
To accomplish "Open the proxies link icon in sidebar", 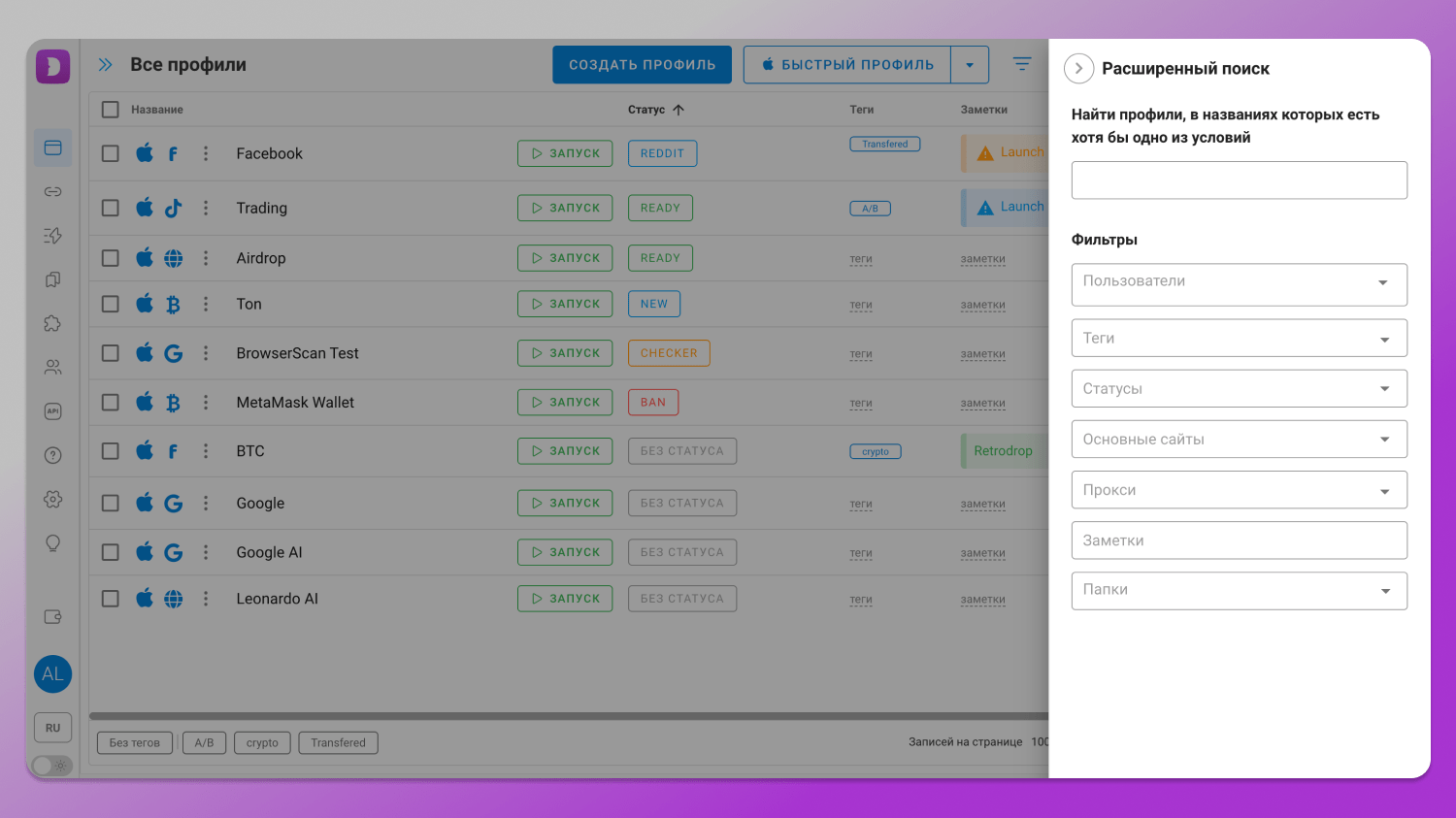I will click(x=52, y=192).
